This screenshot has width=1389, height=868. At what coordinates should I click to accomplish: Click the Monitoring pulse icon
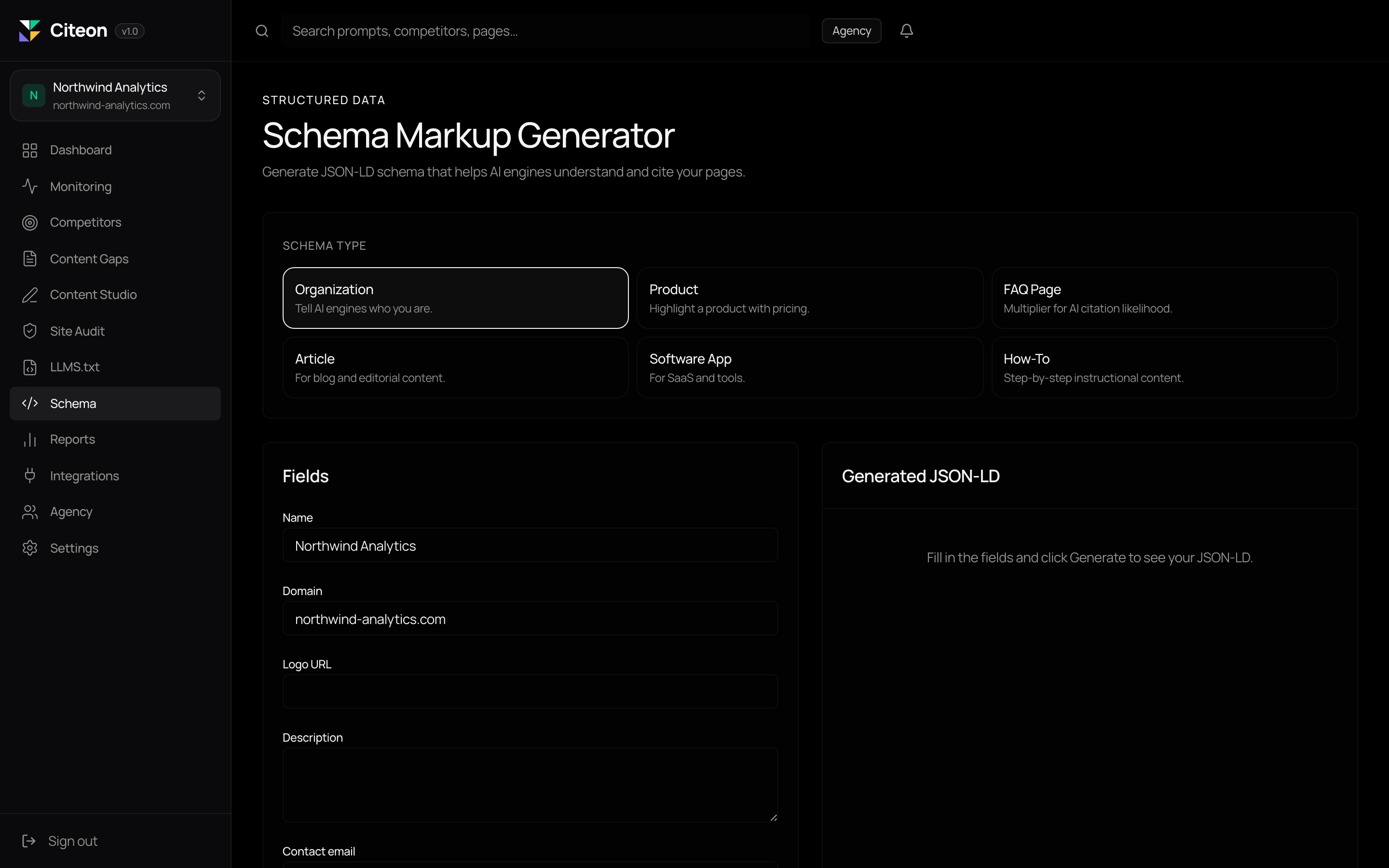point(30,187)
